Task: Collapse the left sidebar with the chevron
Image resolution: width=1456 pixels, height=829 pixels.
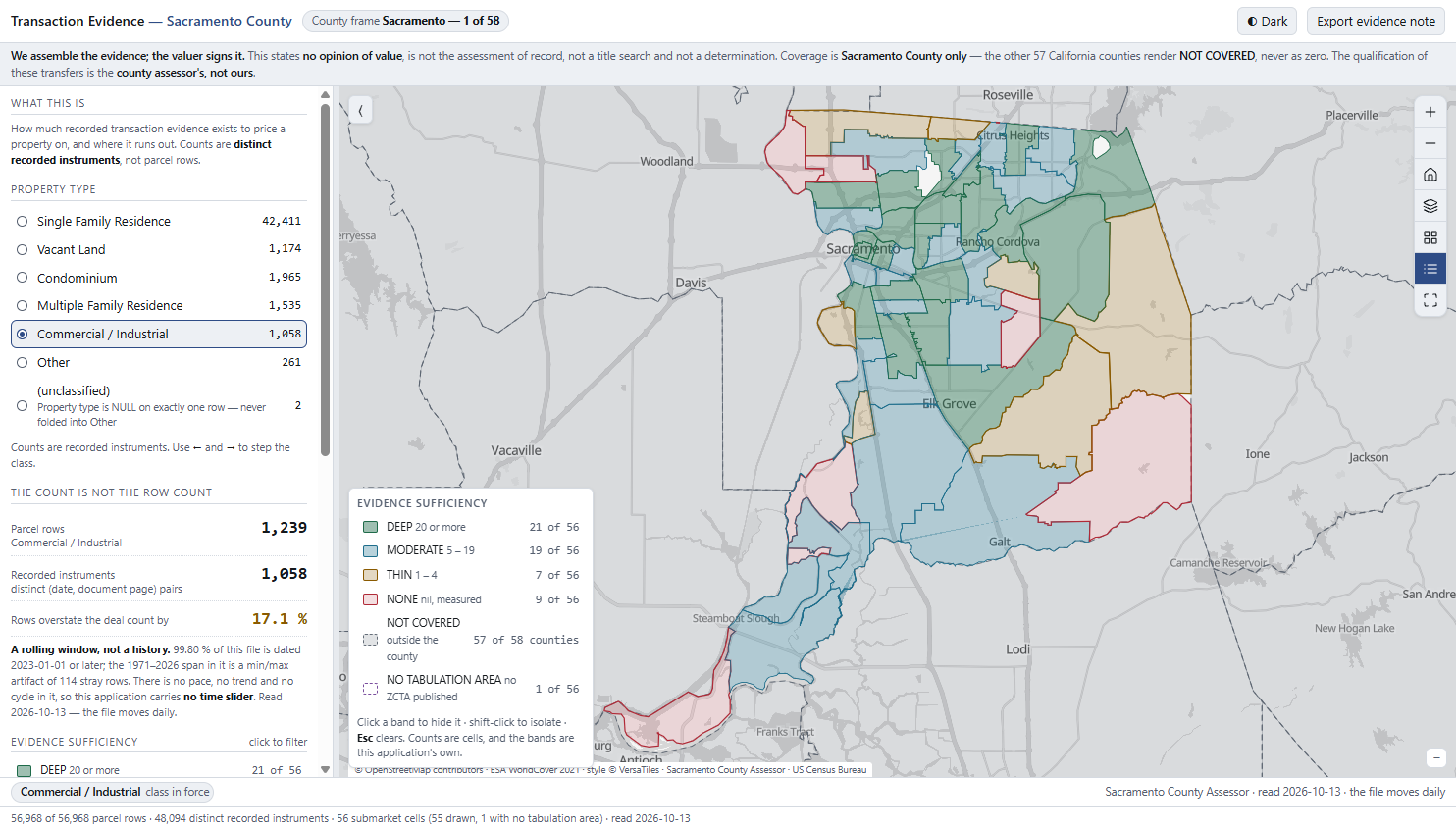Action: point(360,111)
